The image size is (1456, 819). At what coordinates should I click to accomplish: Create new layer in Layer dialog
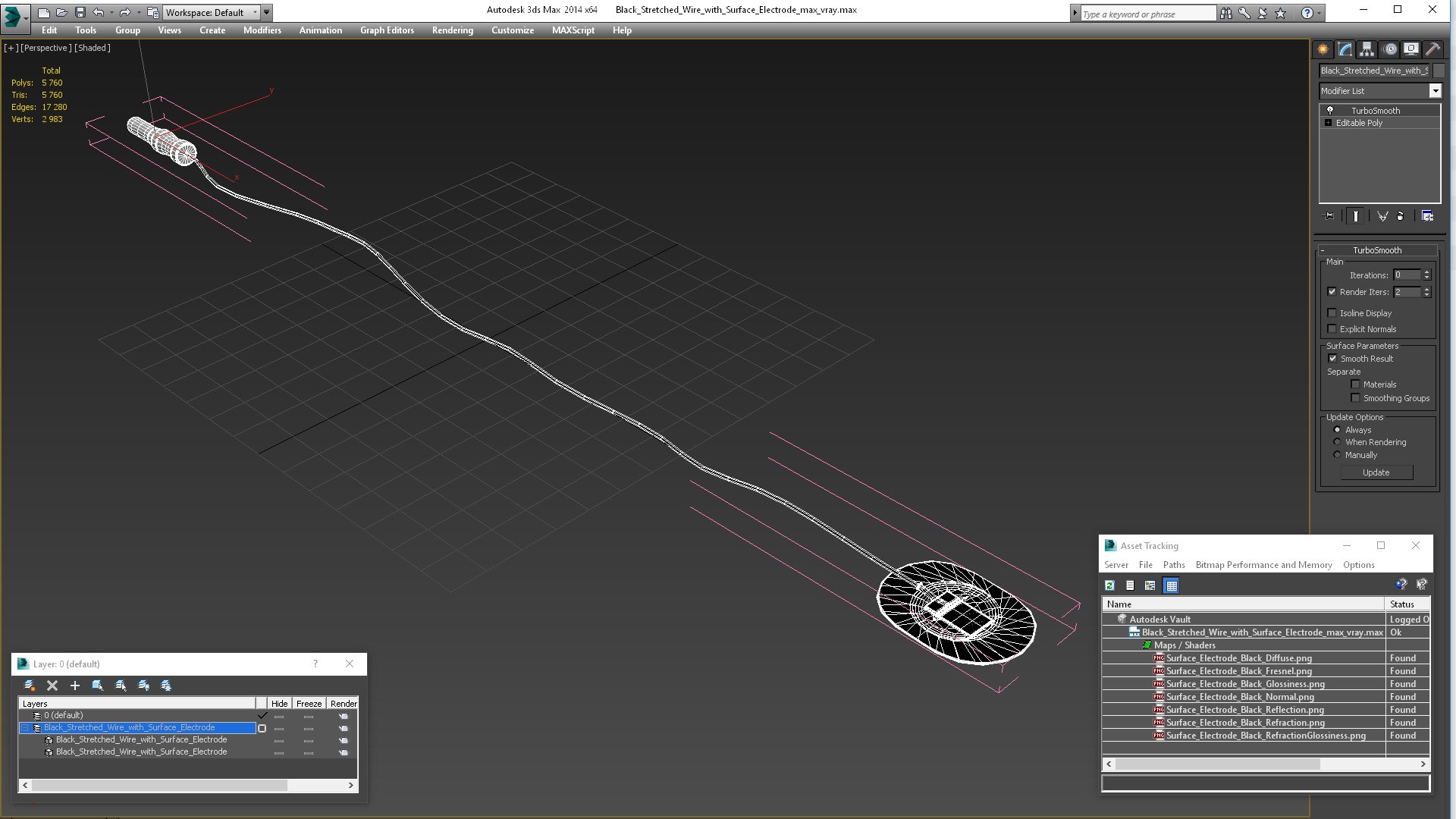pyautogui.click(x=30, y=686)
